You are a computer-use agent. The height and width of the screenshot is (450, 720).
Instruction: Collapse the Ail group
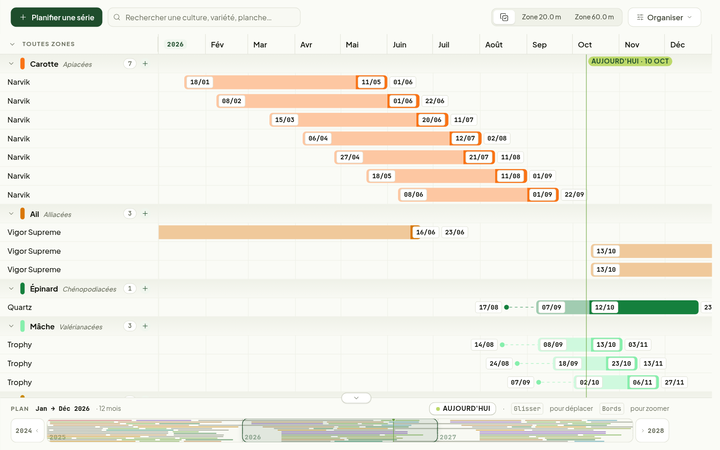[x=11, y=214]
